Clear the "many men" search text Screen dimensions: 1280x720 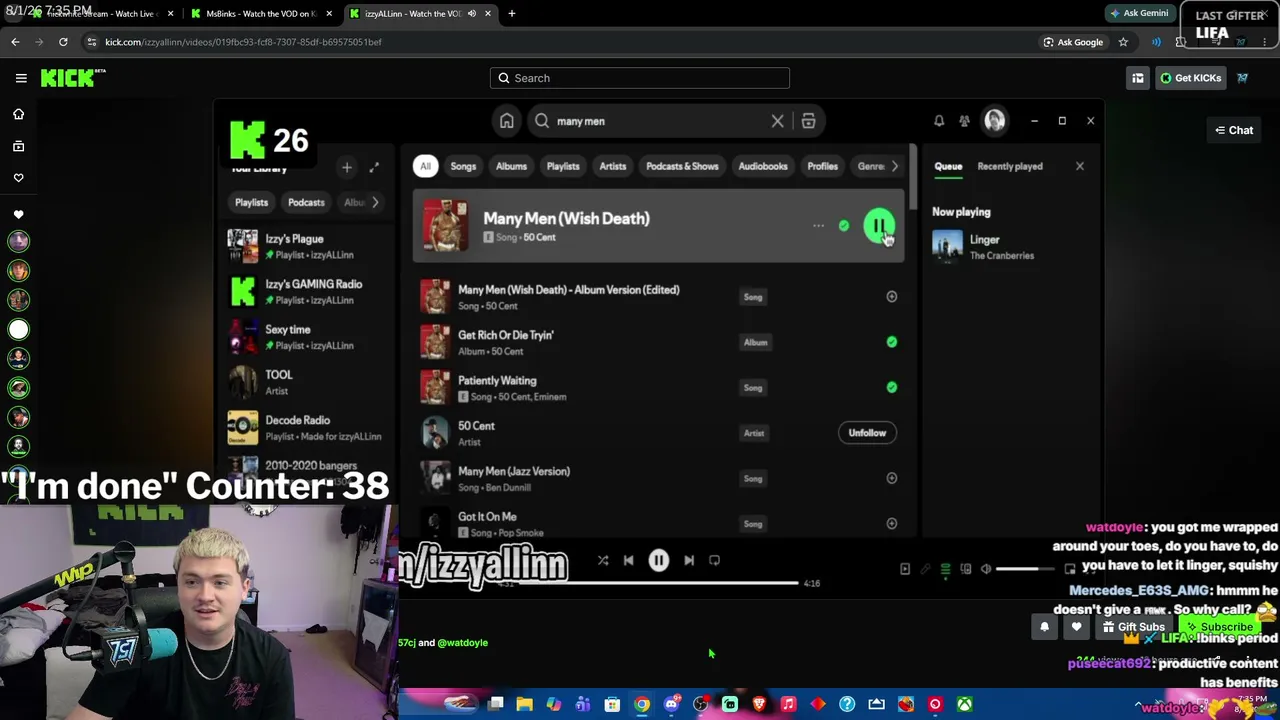point(777,121)
